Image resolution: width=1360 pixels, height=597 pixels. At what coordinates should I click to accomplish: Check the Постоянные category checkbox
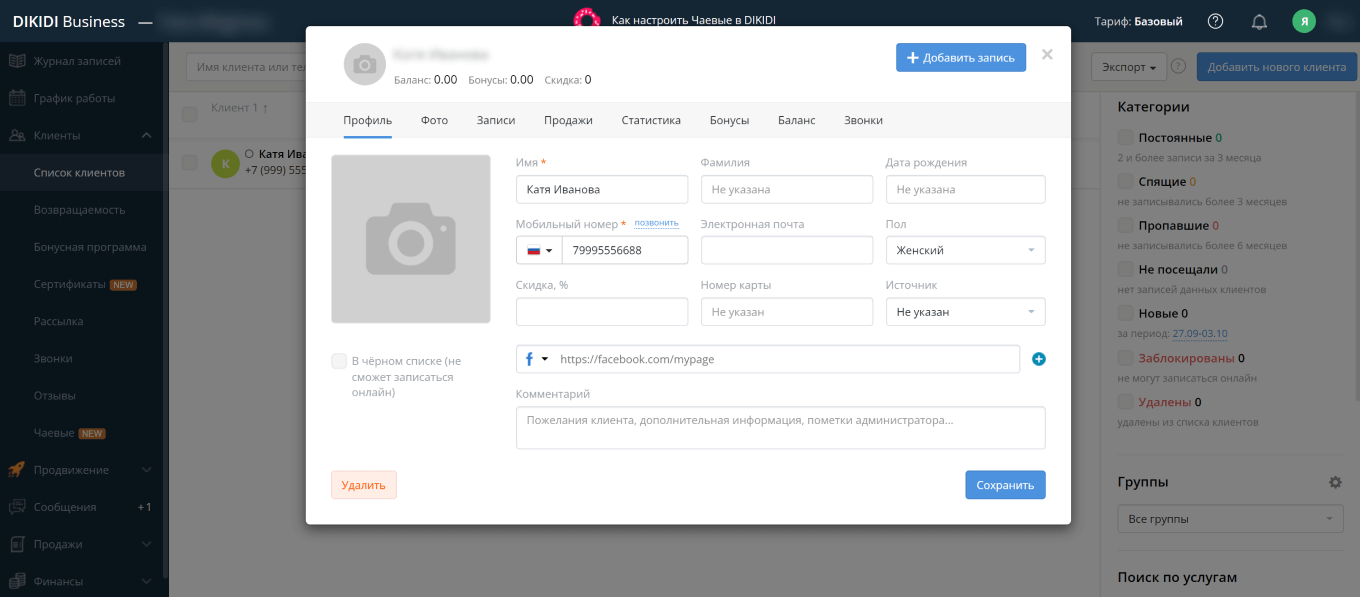point(1126,137)
